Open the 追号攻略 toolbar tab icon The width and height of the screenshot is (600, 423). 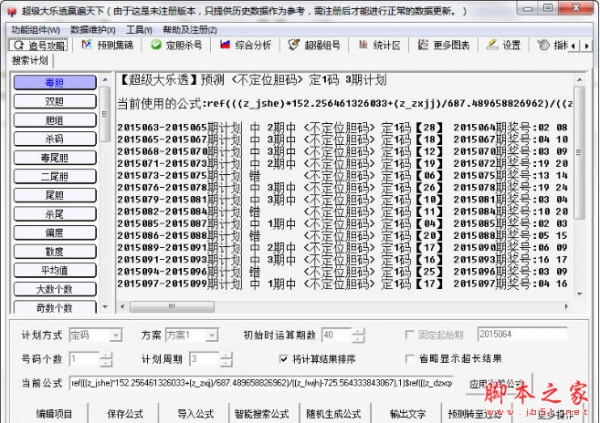[x=18, y=46]
